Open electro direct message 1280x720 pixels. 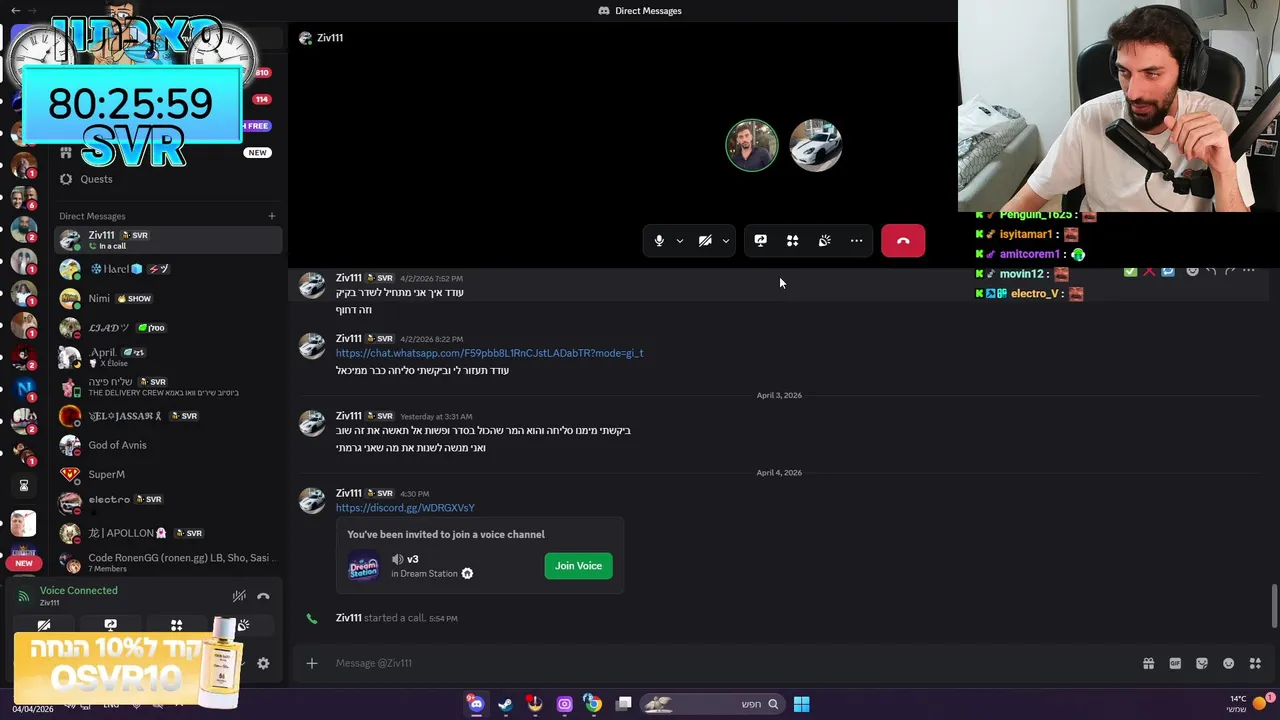tap(168, 503)
